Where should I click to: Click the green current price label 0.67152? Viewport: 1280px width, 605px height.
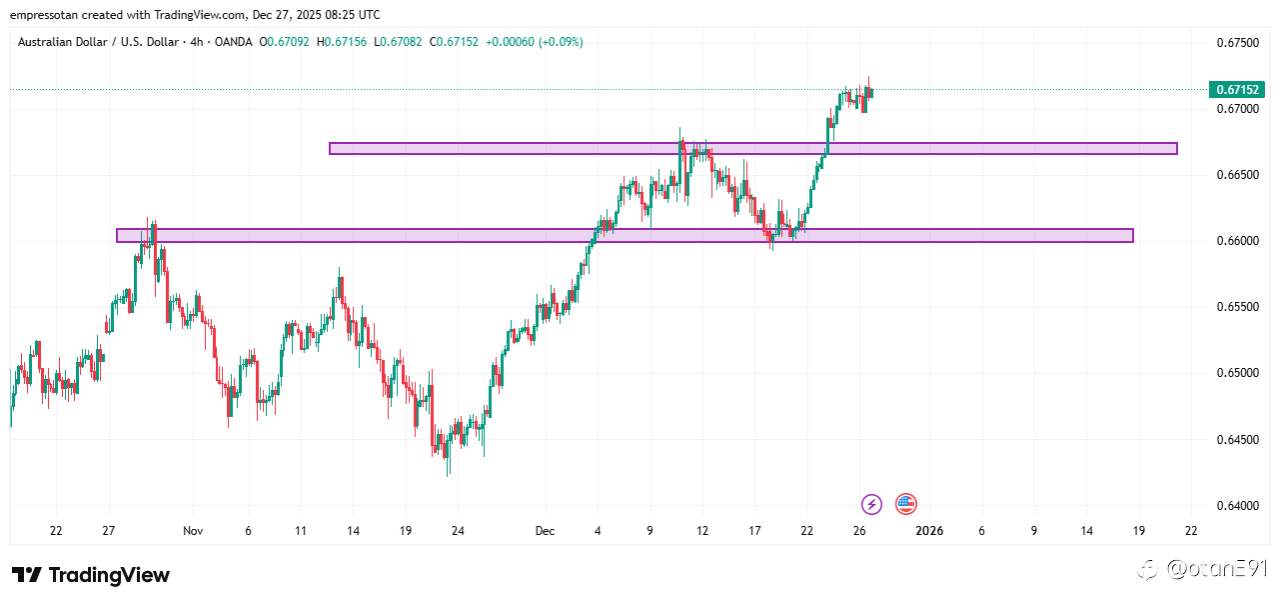click(1236, 90)
